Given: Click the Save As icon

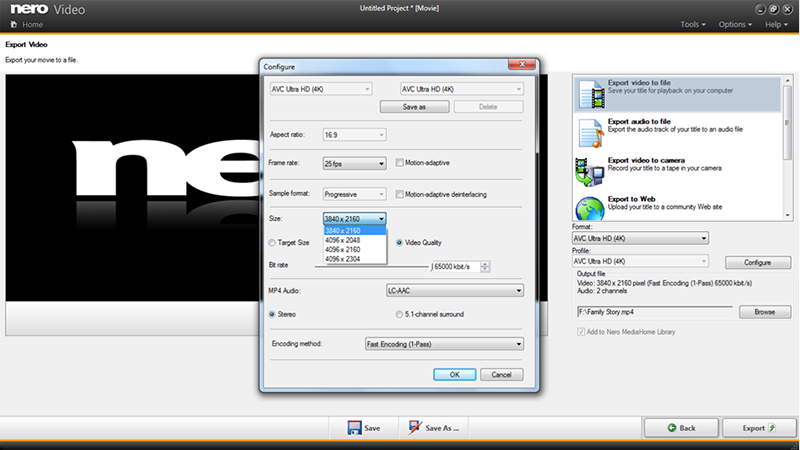Looking at the screenshot, I should 415,428.
